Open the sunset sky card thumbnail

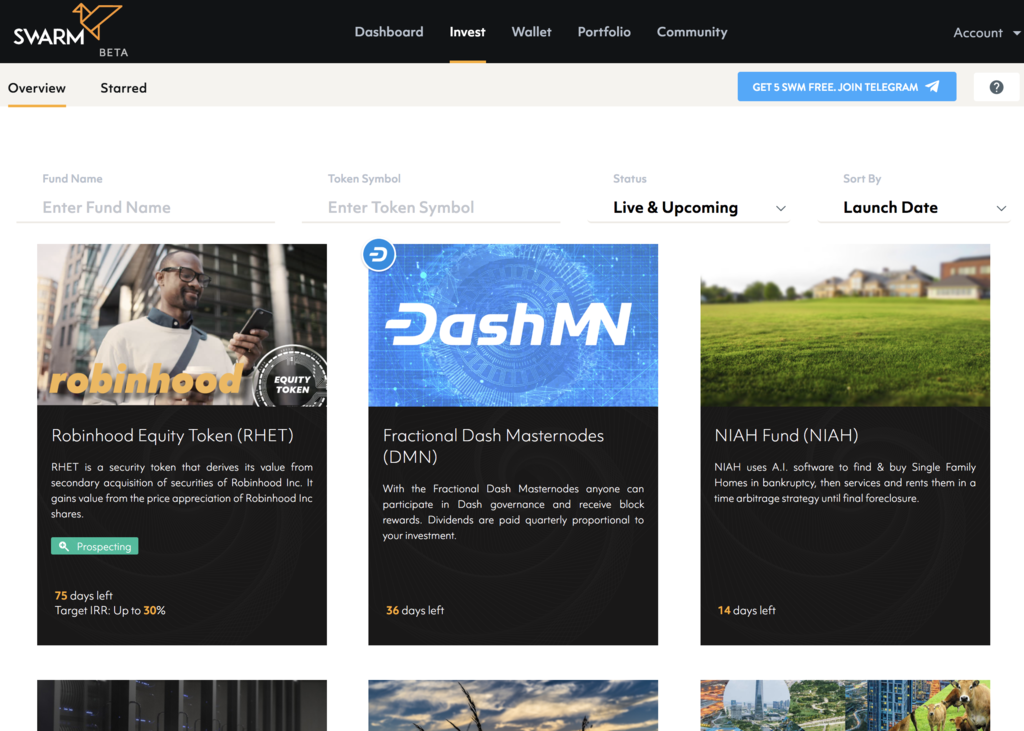click(513, 706)
